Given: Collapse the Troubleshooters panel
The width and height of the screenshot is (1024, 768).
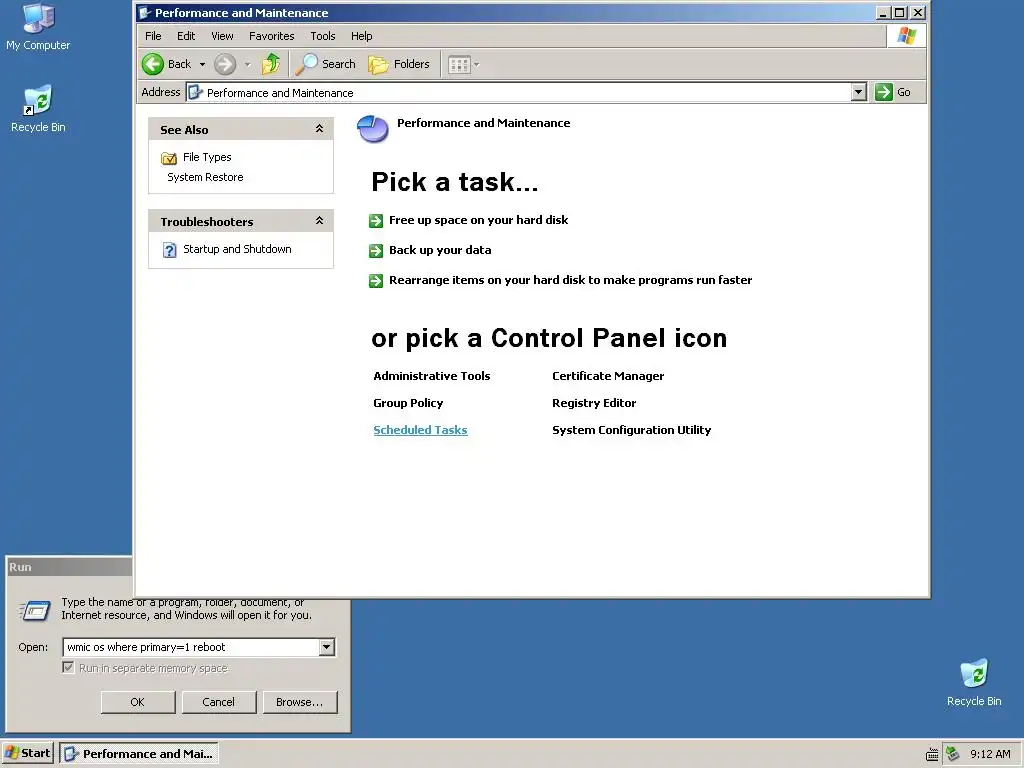Looking at the screenshot, I should point(319,221).
